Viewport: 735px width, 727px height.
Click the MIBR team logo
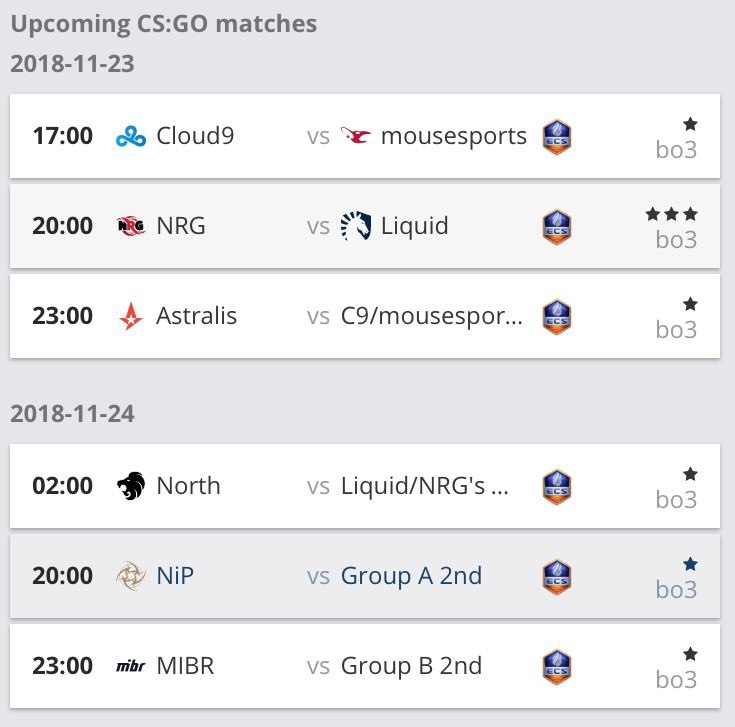click(131, 666)
